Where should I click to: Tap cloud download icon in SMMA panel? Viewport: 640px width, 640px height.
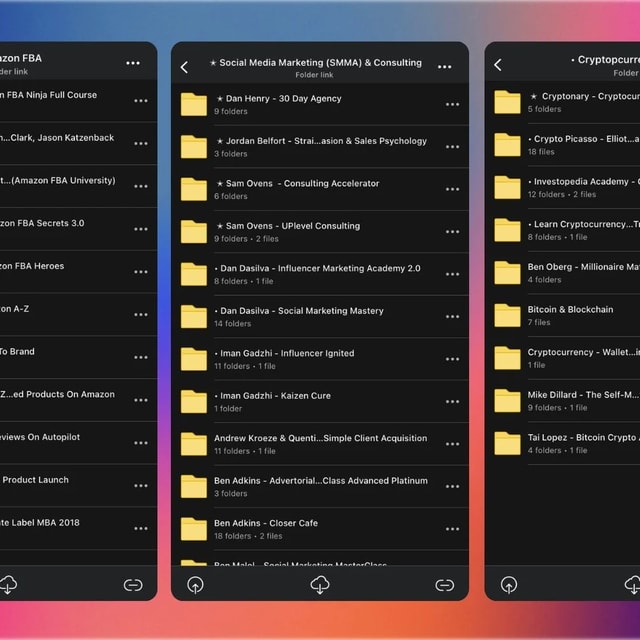[x=320, y=585]
